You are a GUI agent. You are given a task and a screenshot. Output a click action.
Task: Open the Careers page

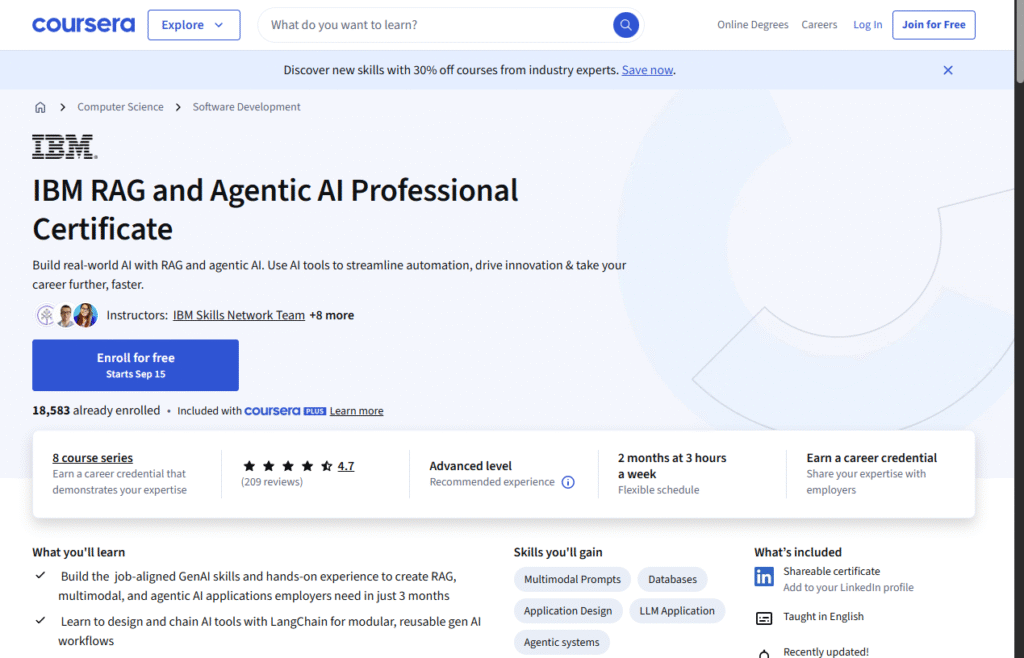coord(819,25)
